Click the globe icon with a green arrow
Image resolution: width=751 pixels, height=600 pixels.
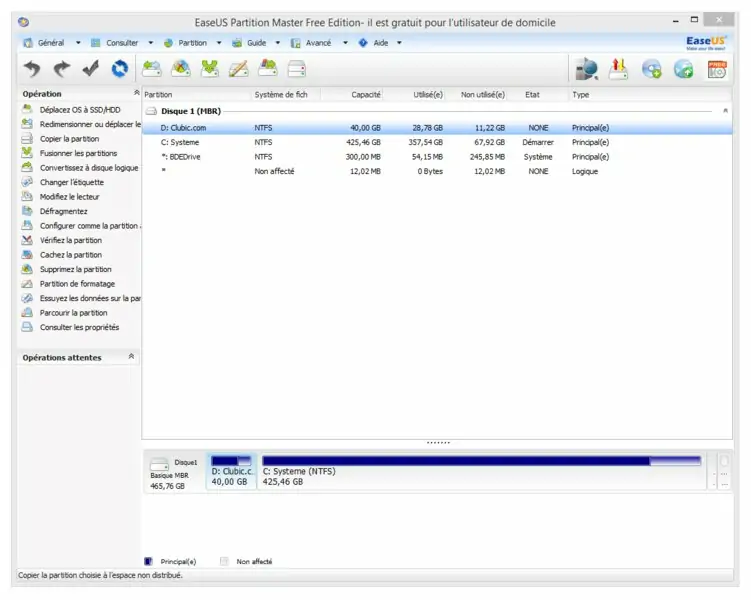point(683,69)
